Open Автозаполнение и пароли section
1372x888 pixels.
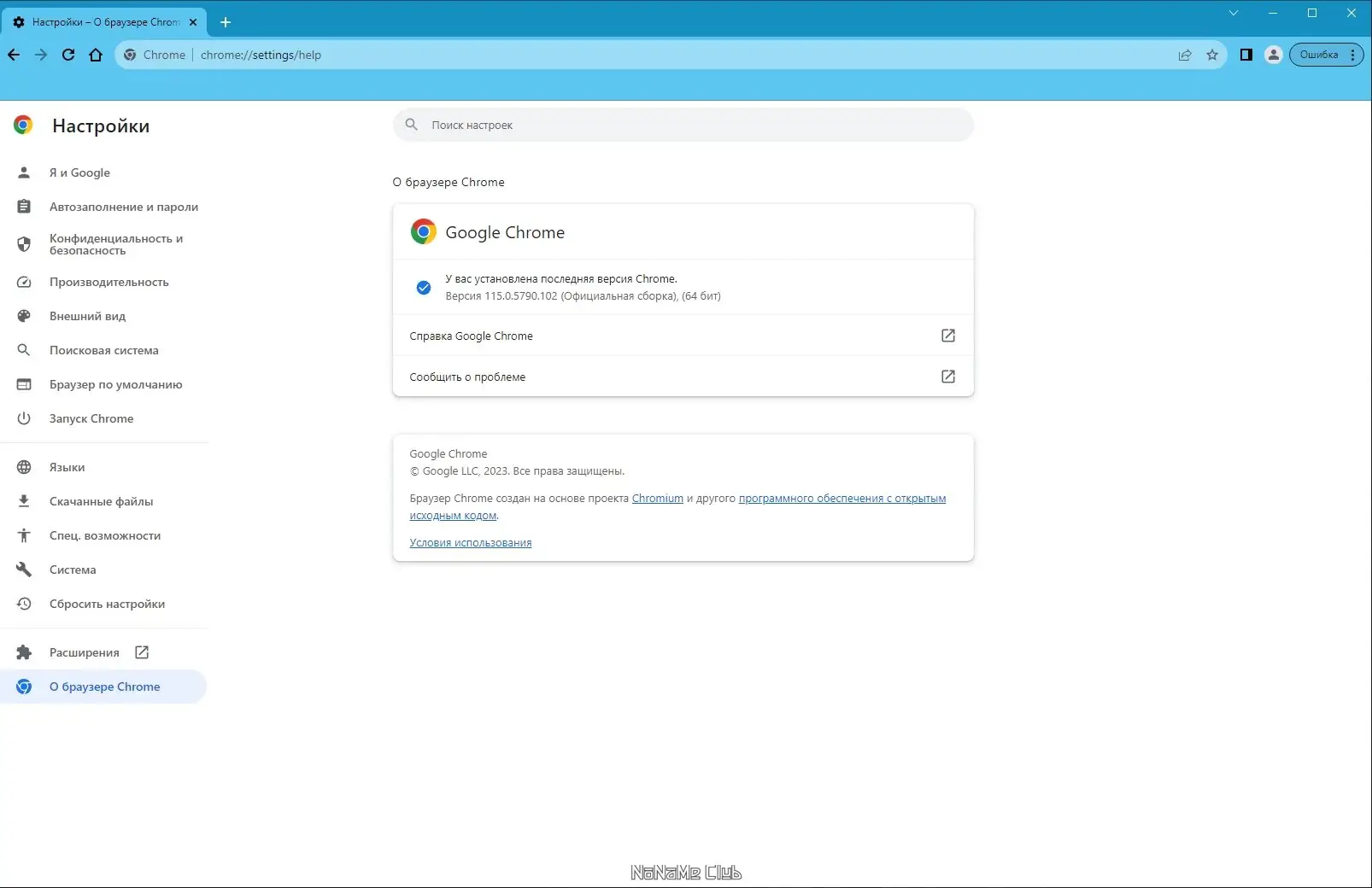tap(103, 207)
